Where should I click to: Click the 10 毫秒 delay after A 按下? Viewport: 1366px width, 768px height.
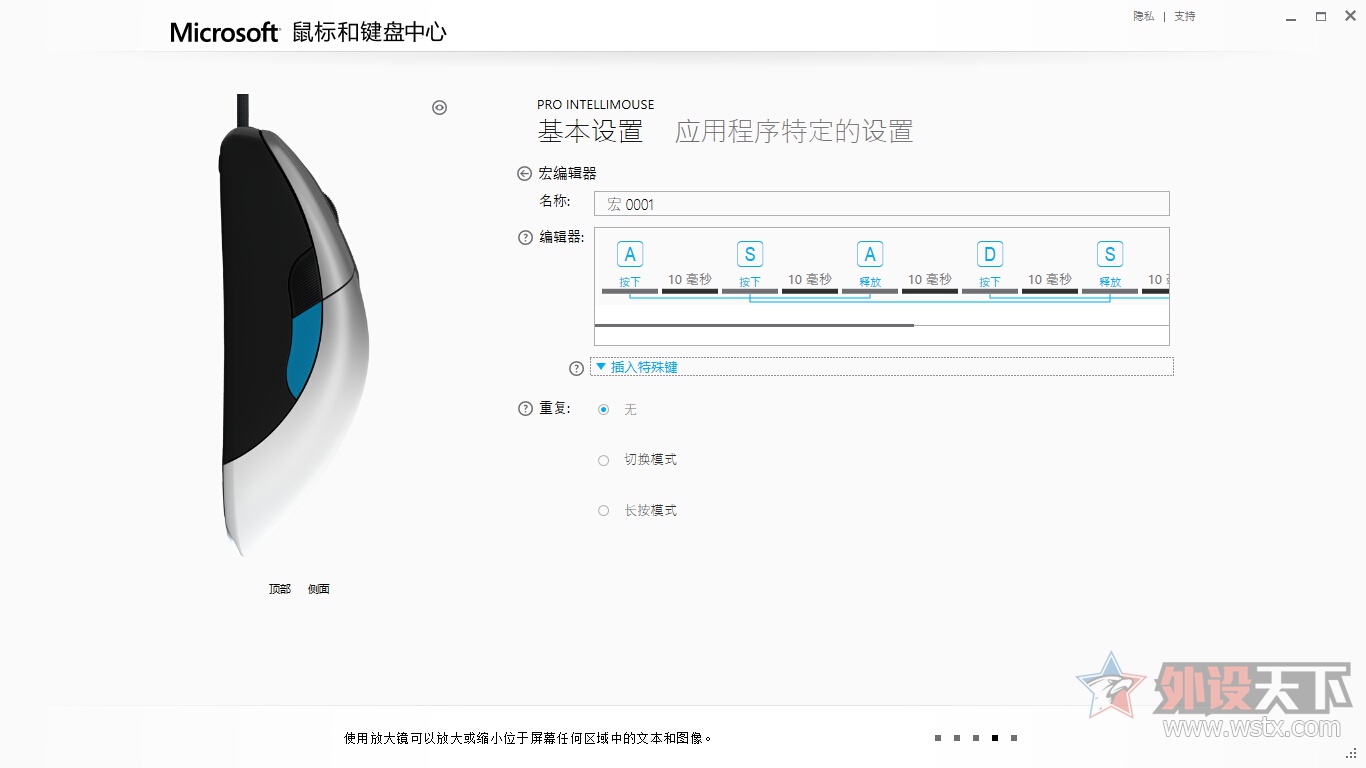[x=690, y=281]
